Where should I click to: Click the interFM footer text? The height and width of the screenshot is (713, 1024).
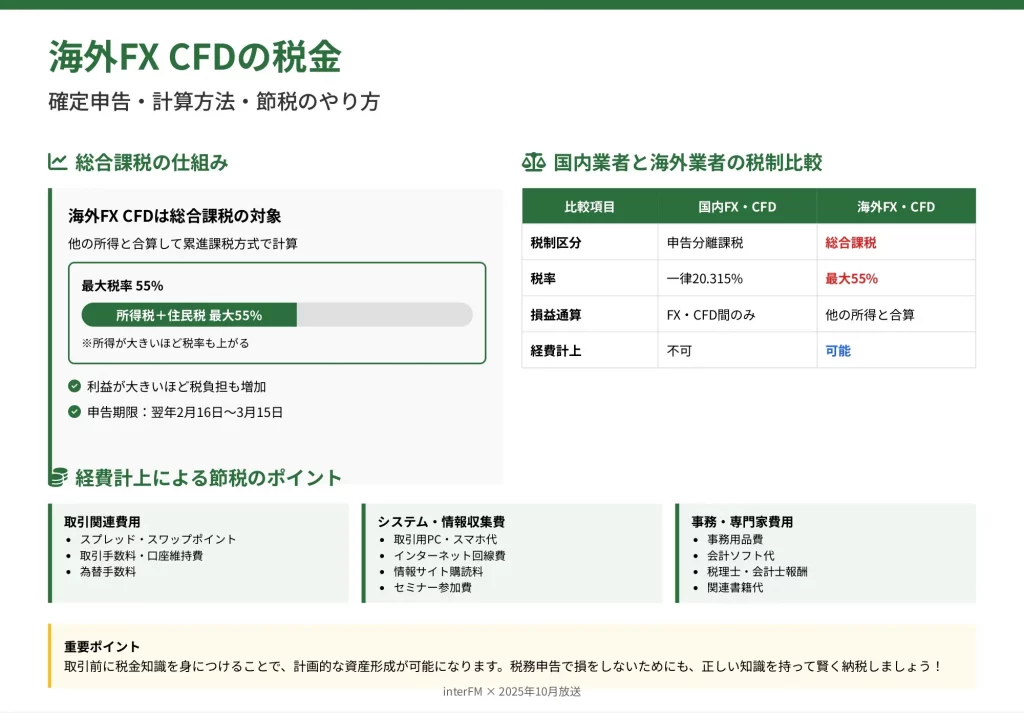511,691
